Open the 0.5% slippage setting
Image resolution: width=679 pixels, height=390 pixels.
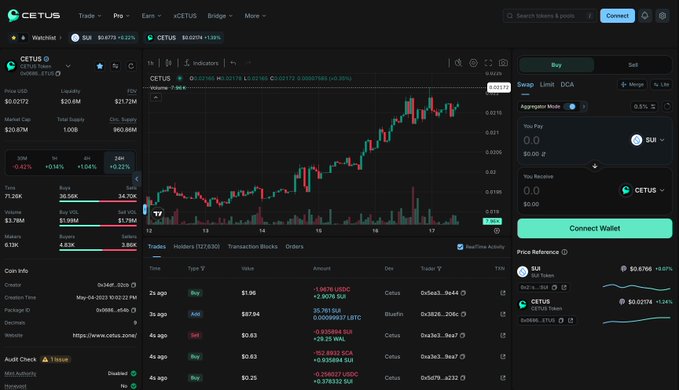[x=644, y=106]
